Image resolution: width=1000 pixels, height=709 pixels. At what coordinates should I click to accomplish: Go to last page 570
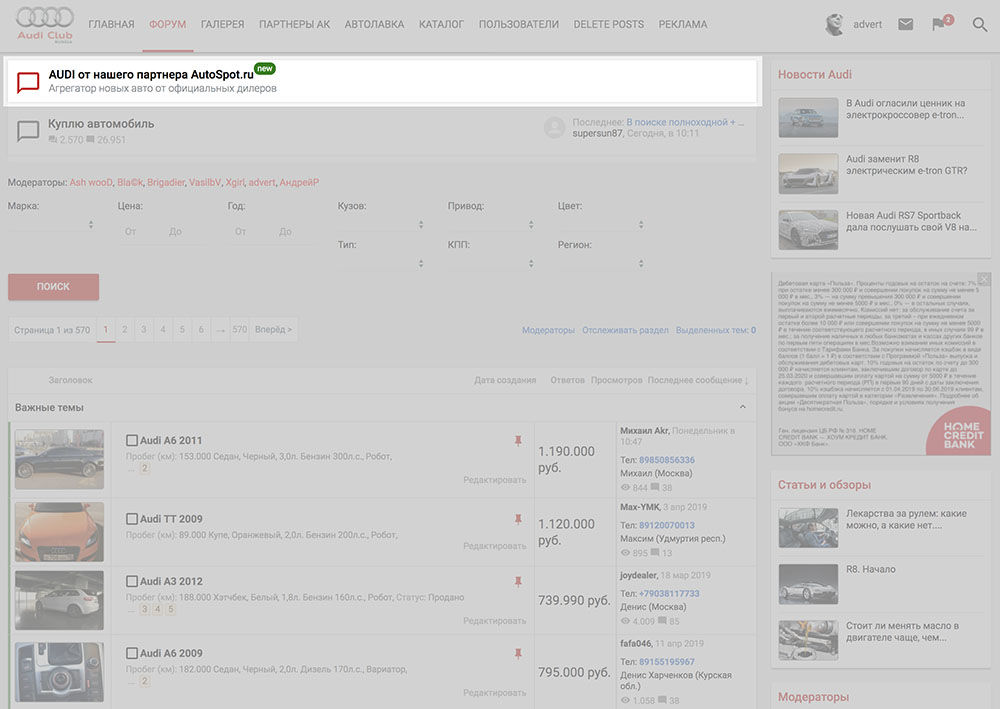pyautogui.click(x=239, y=330)
